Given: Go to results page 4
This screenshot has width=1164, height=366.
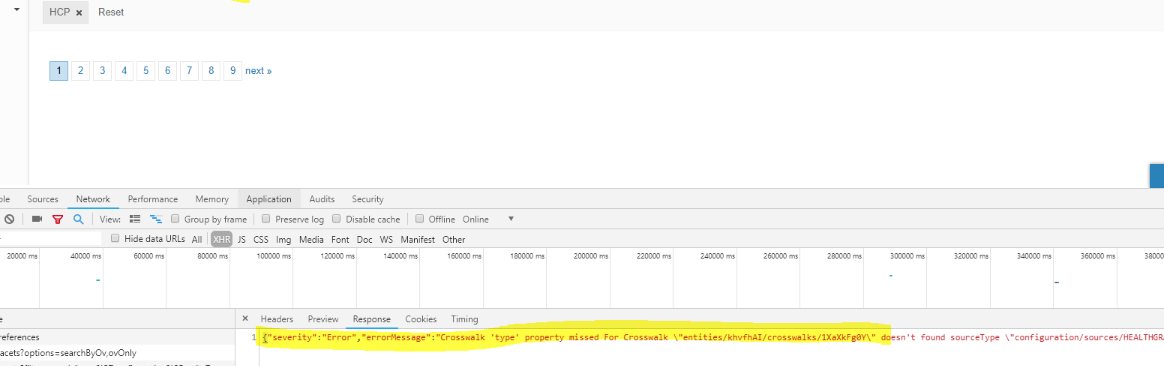Looking at the screenshot, I should click(124, 71).
